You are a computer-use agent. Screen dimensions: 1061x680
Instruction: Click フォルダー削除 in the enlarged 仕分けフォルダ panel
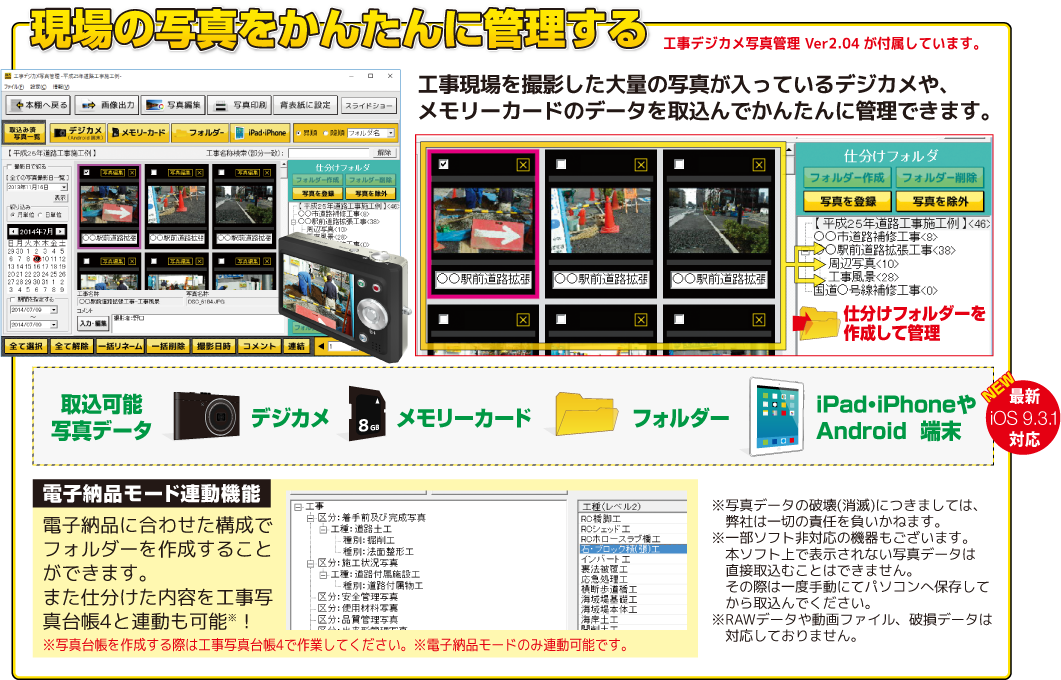pyautogui.click(x=939, y=178)
